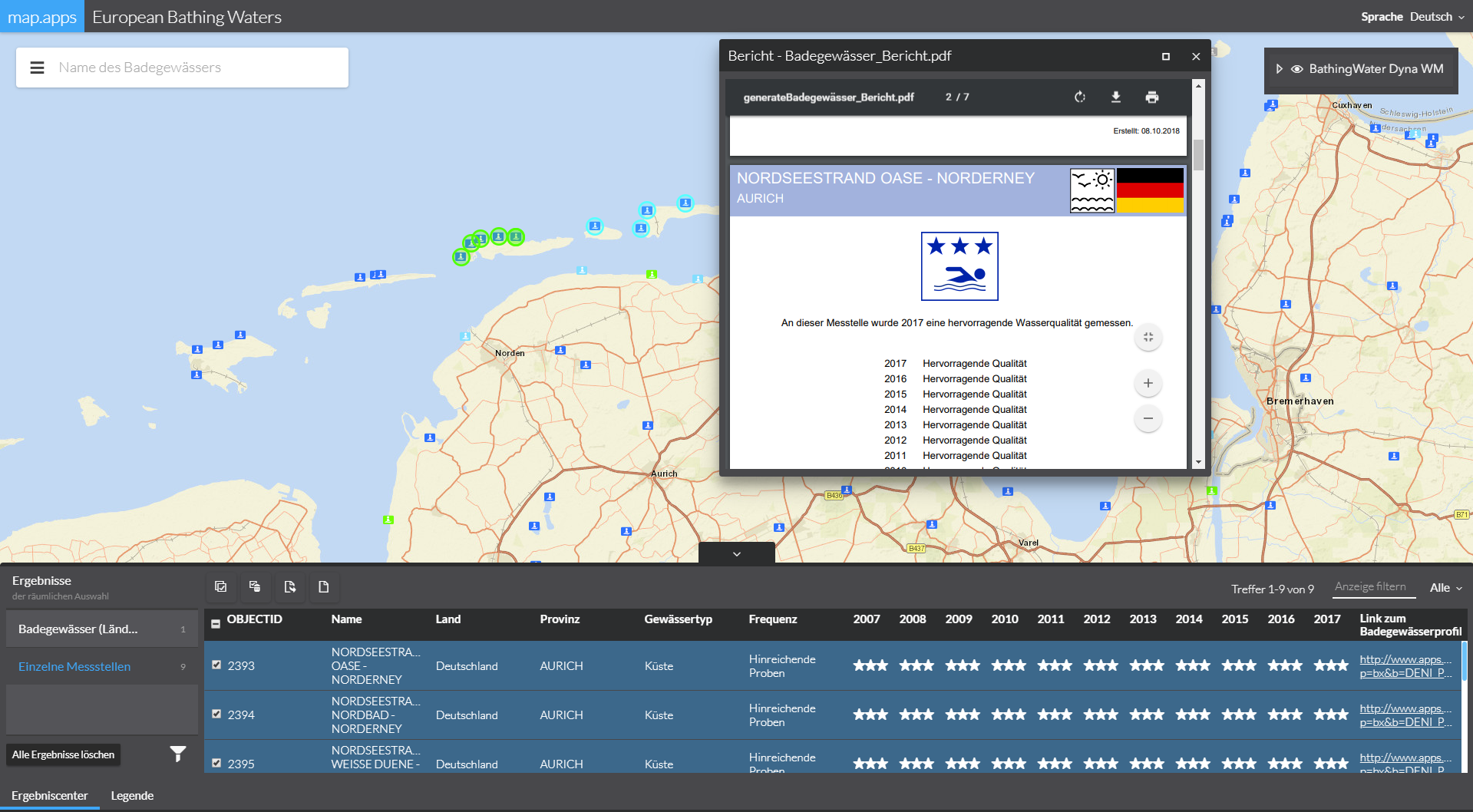This screenshot has width=1473, height=812.
Task: Toggle visibility of BathingWater Dyna WM layer
Action: click(x=1297, y=69)
